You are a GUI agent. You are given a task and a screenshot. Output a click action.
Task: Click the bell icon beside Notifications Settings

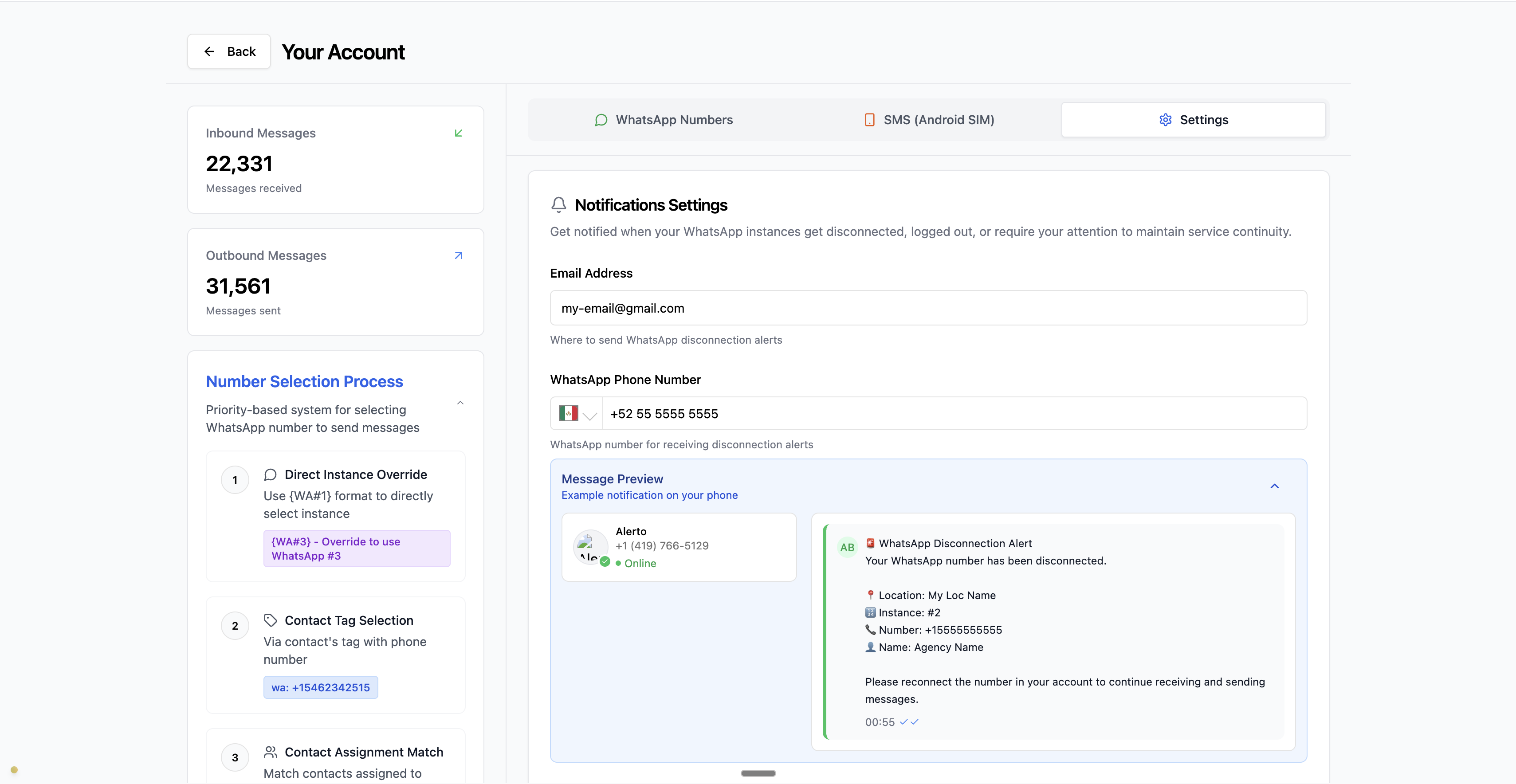(558, 205)
